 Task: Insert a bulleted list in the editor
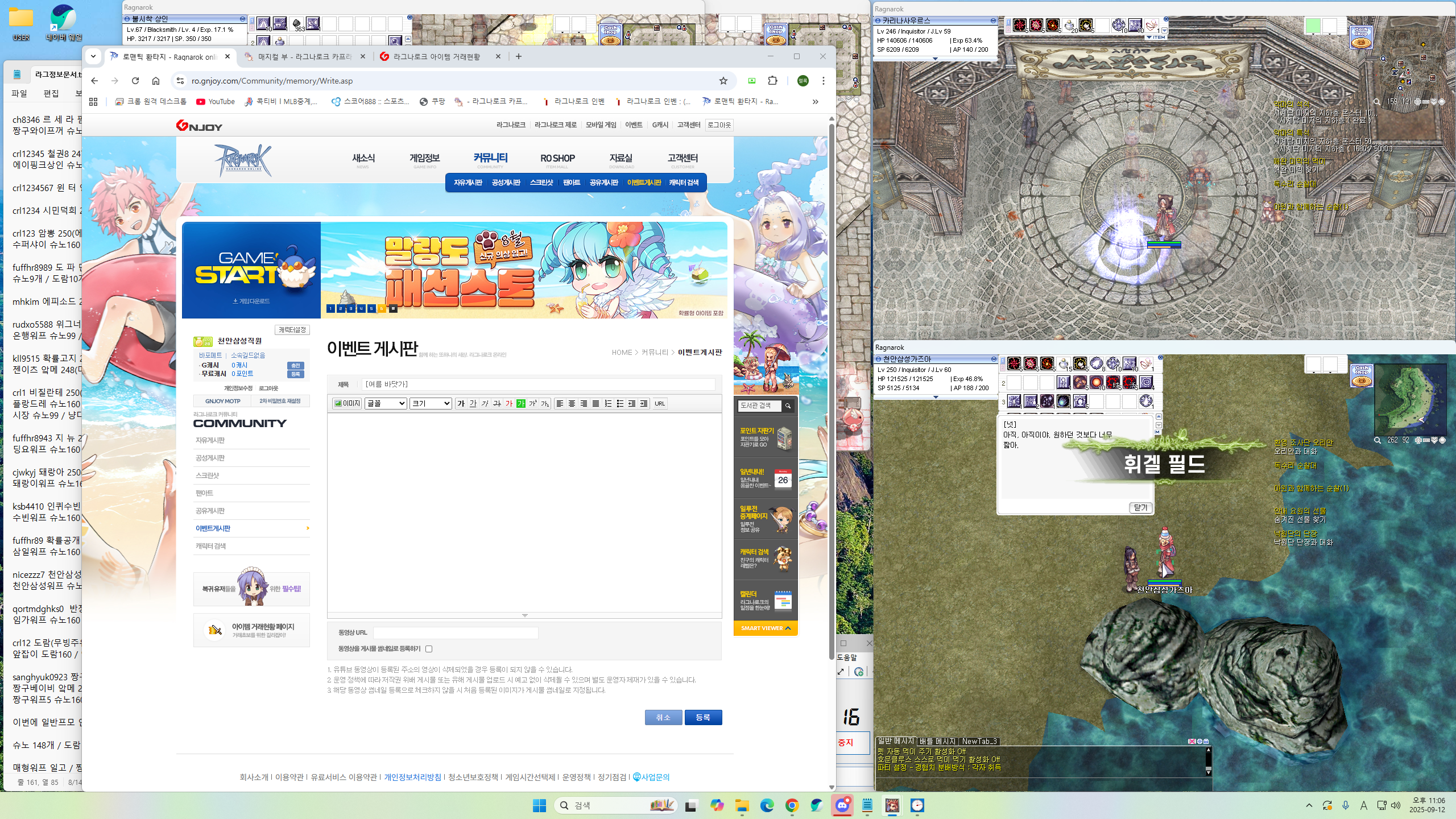click(x=620, y=403)
